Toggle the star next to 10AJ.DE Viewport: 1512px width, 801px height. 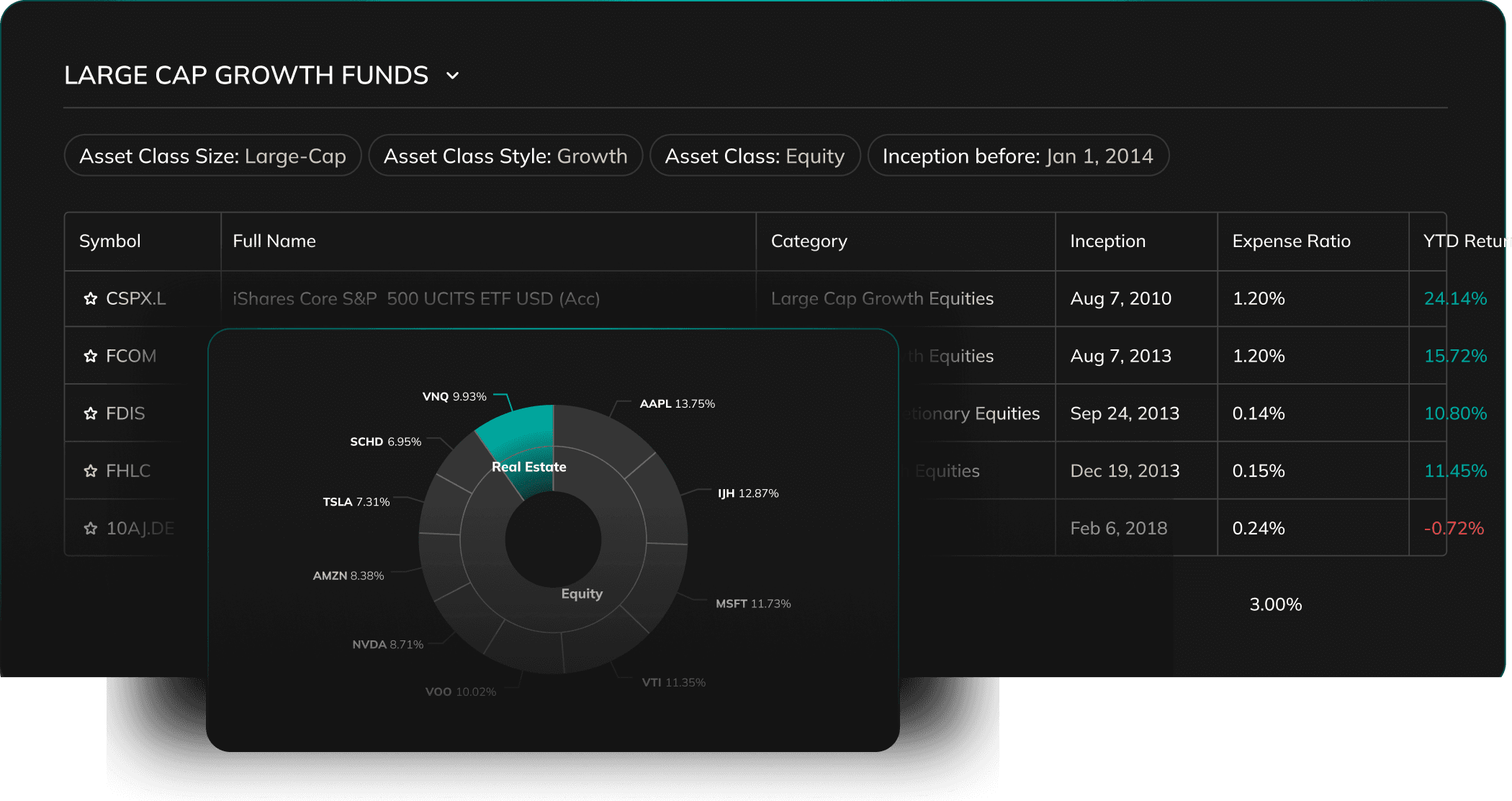pos(90,529)
